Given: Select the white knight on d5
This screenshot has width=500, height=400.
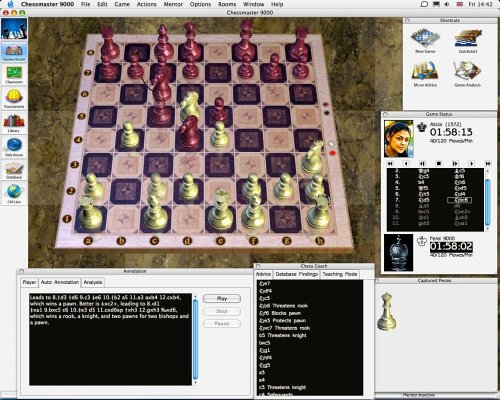Looking at the screenshot, I should tap(190, 105).
